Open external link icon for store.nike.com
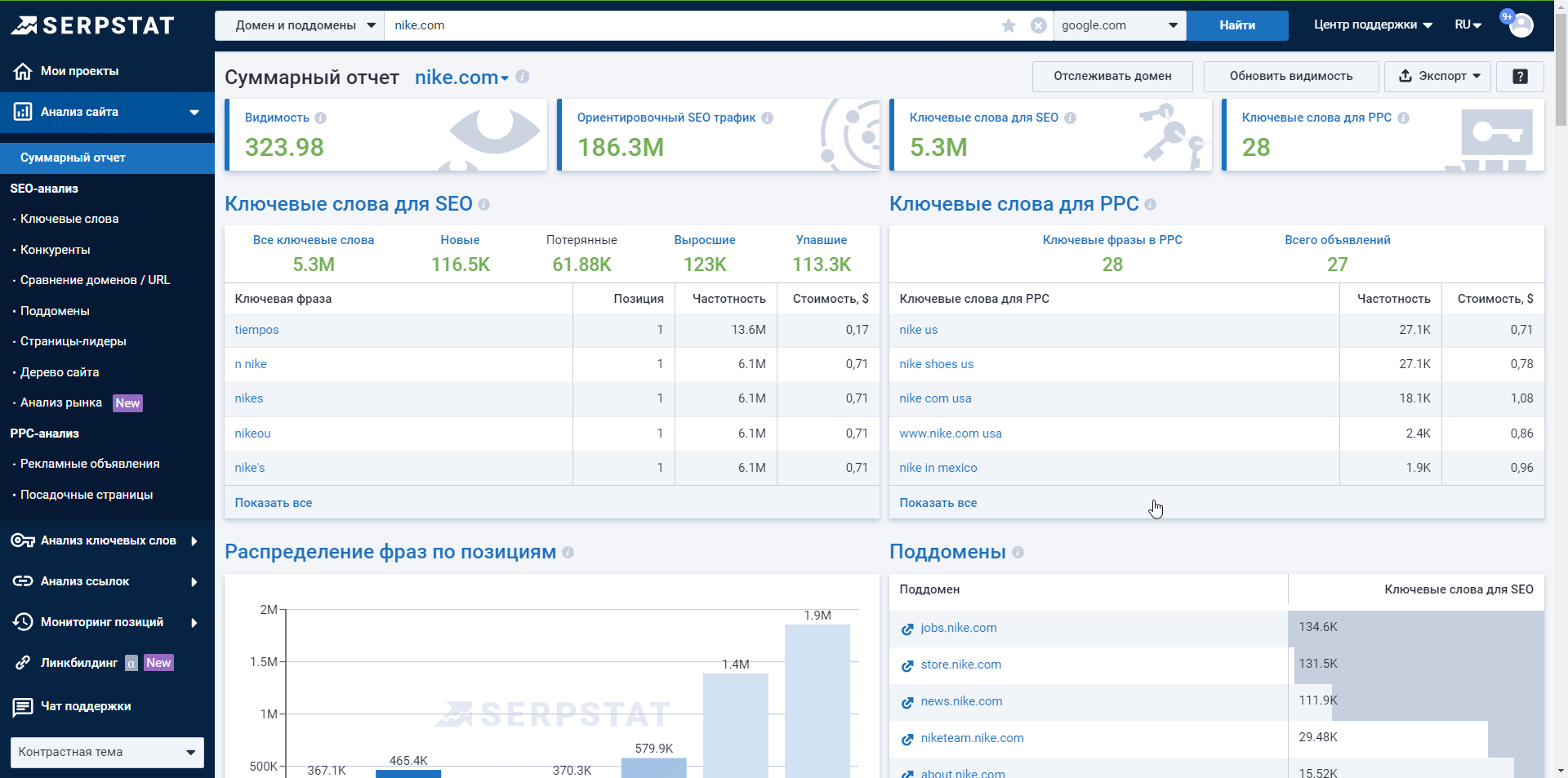1568x778 pixels. click(x=907, y=665)
